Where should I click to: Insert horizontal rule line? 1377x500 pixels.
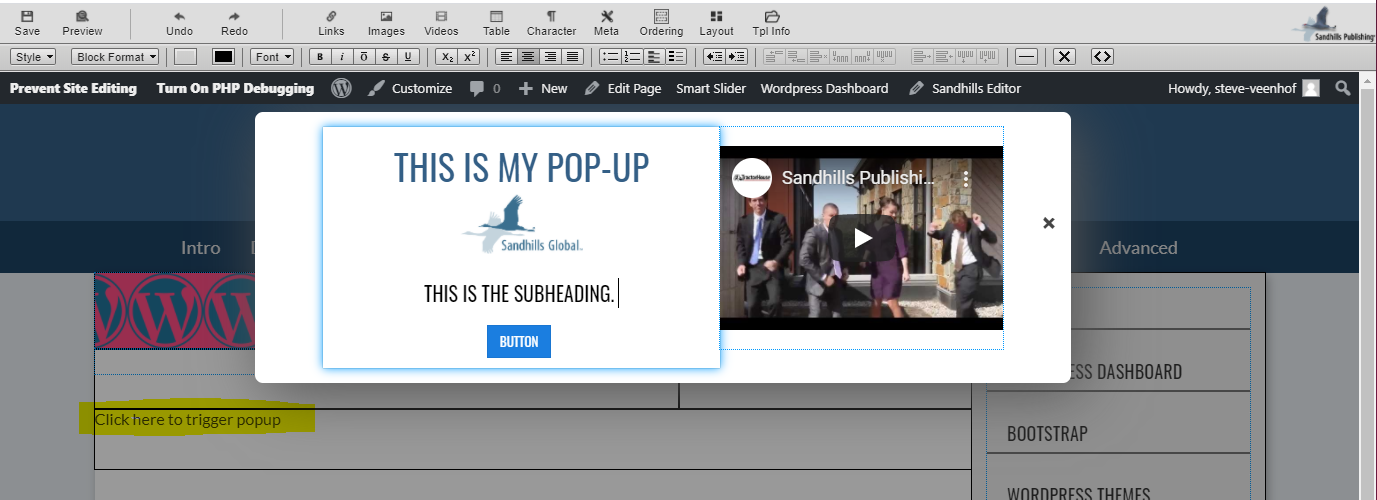coord(1026,57)
